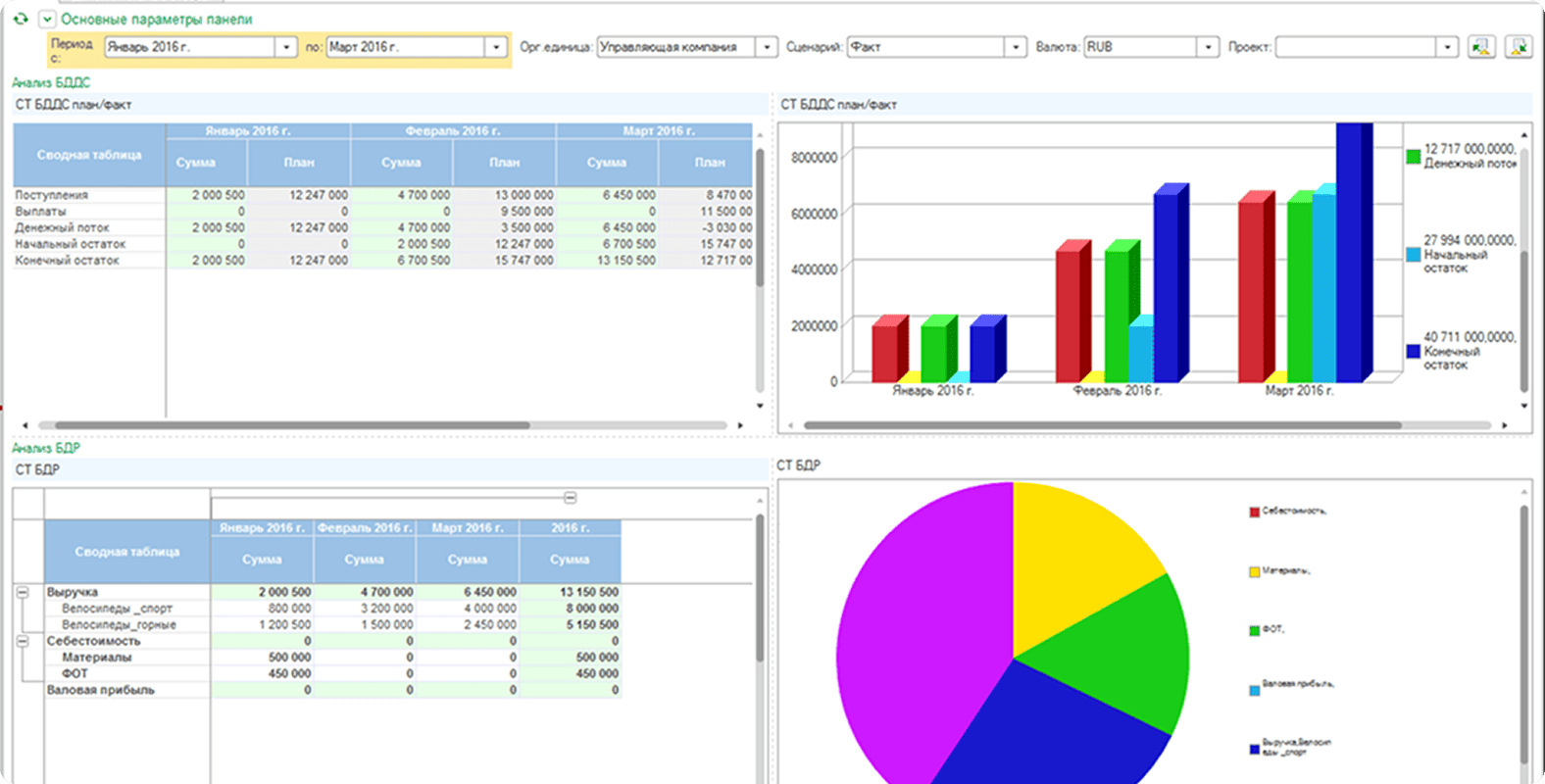1545x784 pixels.
Task: Click the light-blue 'Валовая прибыль' pie legend swatch
Action: (1254, 690)
